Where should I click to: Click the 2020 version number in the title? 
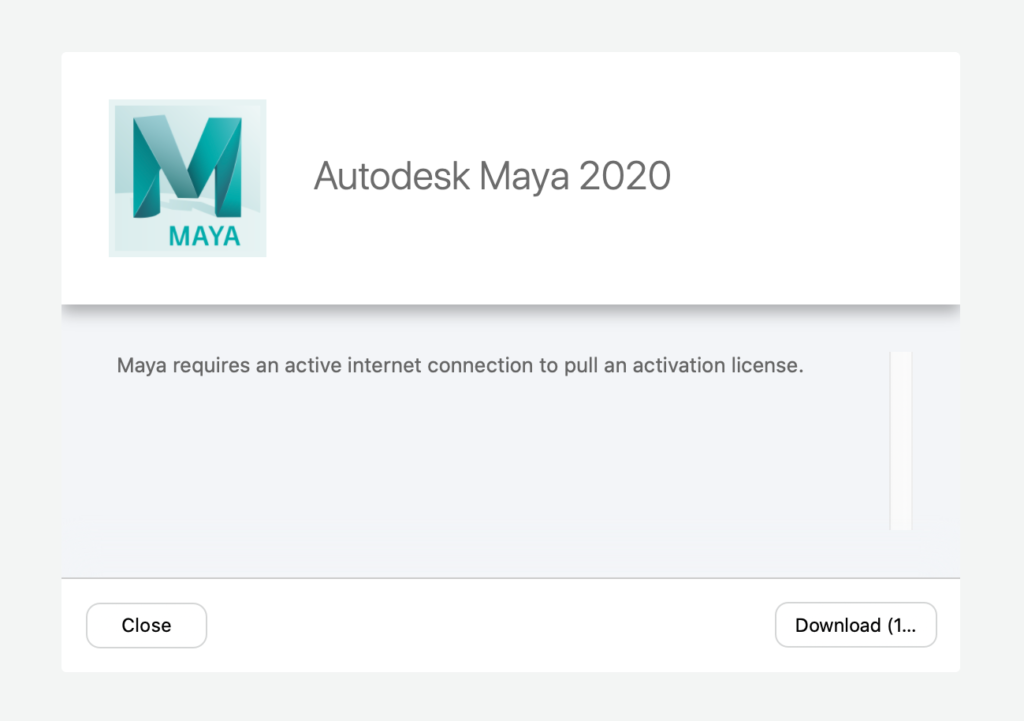tap(625, 176)
